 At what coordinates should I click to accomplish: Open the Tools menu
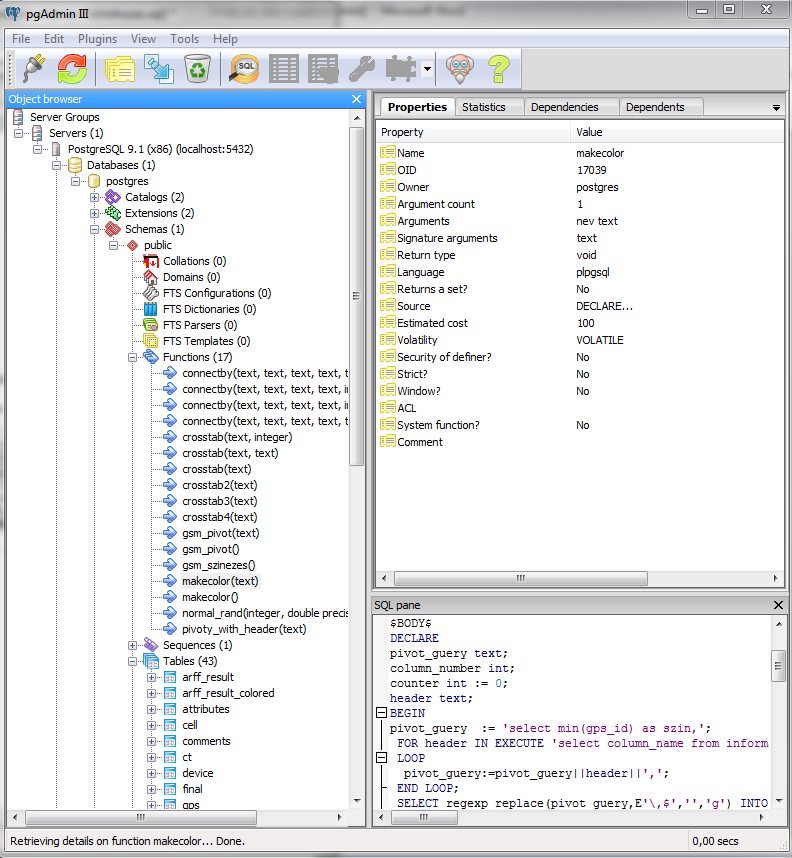point(184,39)
